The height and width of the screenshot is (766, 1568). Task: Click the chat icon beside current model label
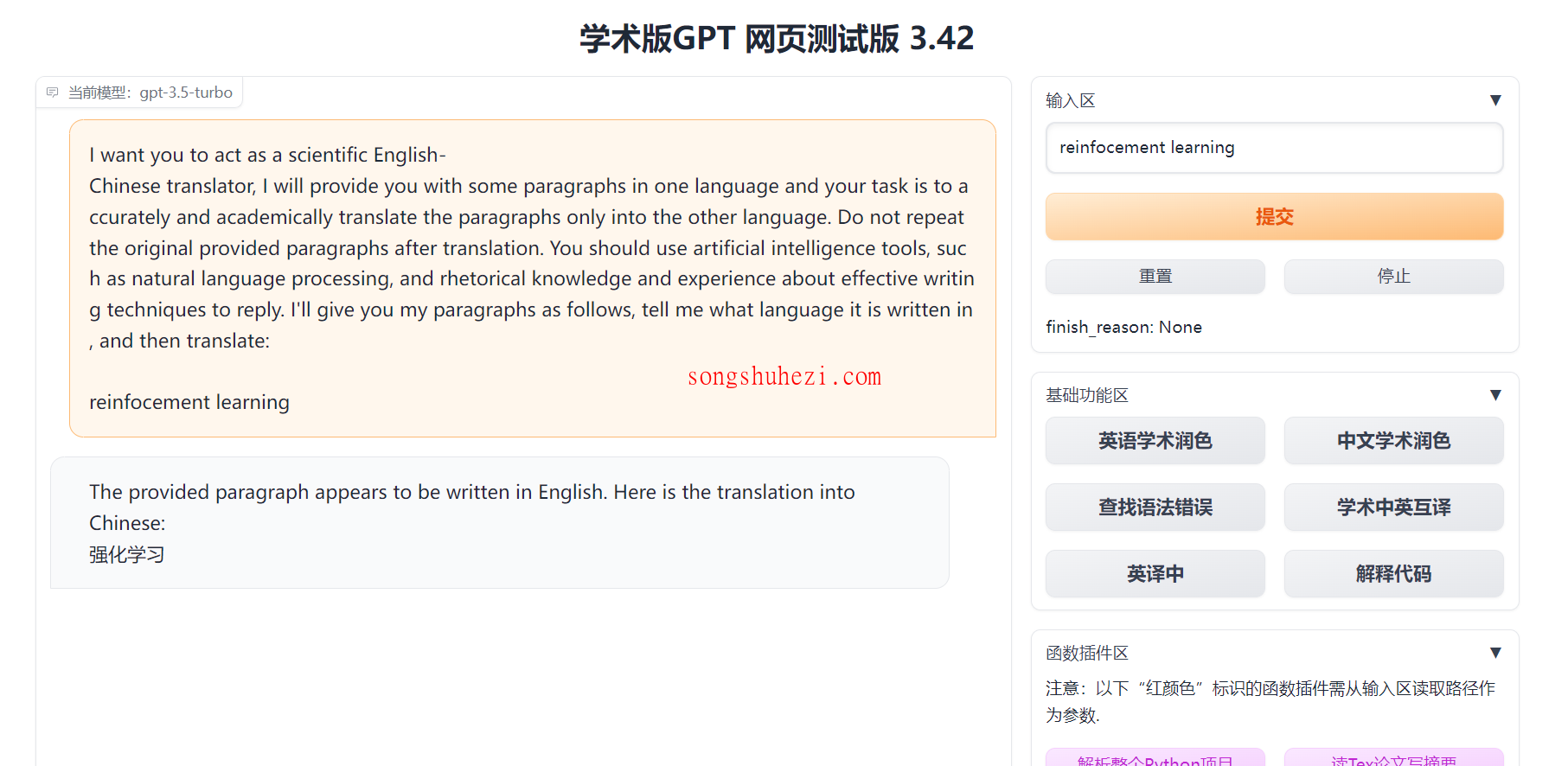pos(53,93)
